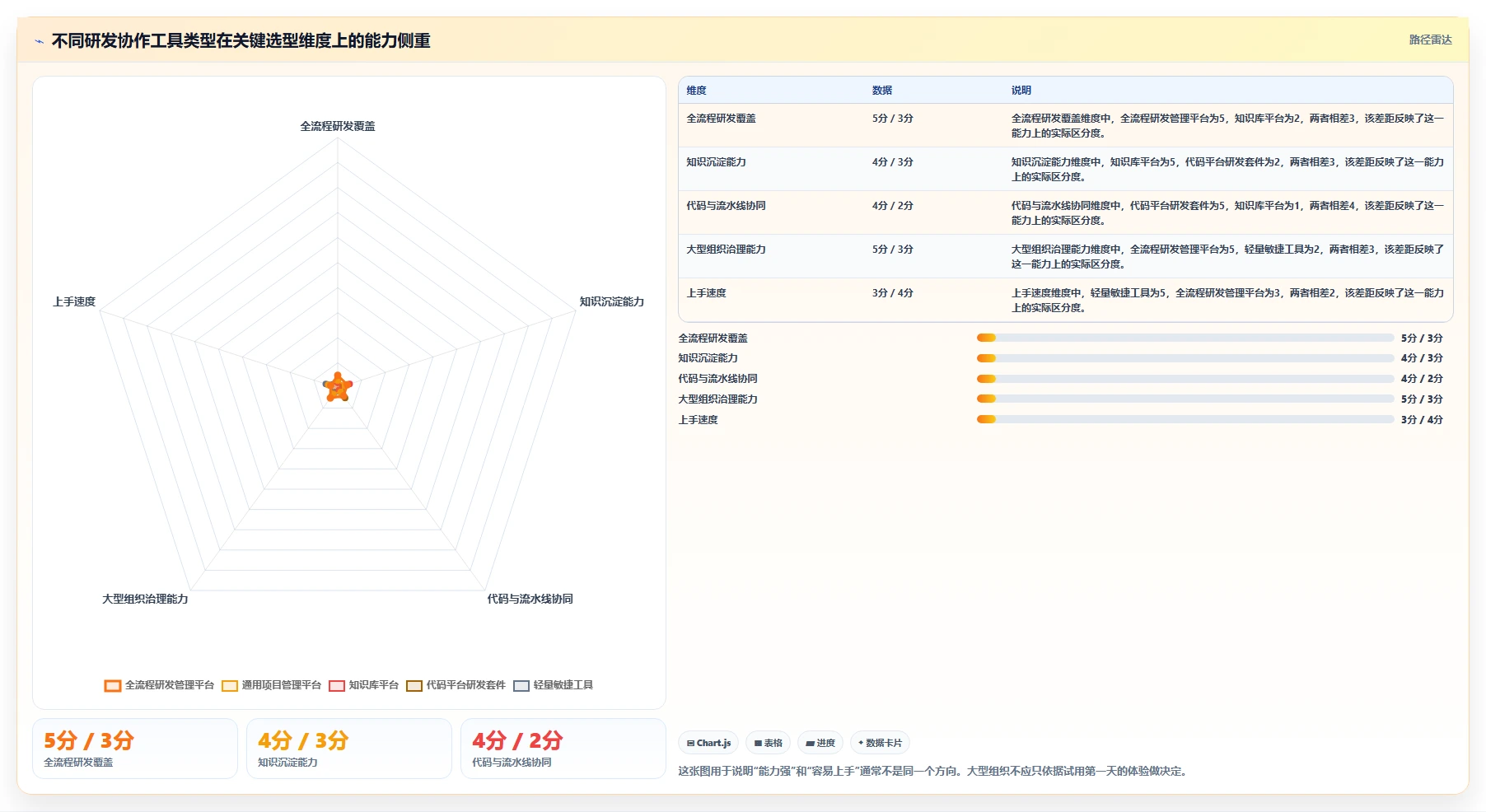Select table cell 大型组织治理能力

pyautogui.click(x=726, y=250)
